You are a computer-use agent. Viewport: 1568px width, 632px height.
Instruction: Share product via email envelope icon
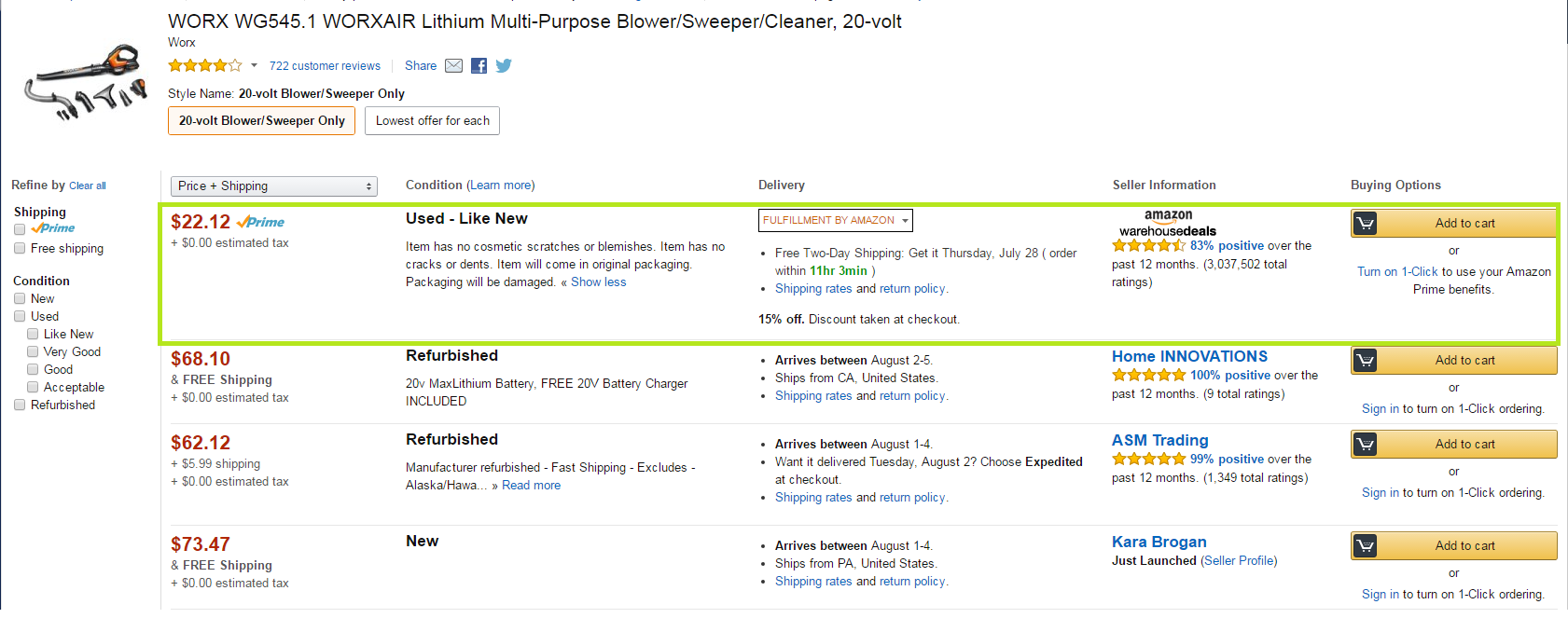click(x=453, y=65)
